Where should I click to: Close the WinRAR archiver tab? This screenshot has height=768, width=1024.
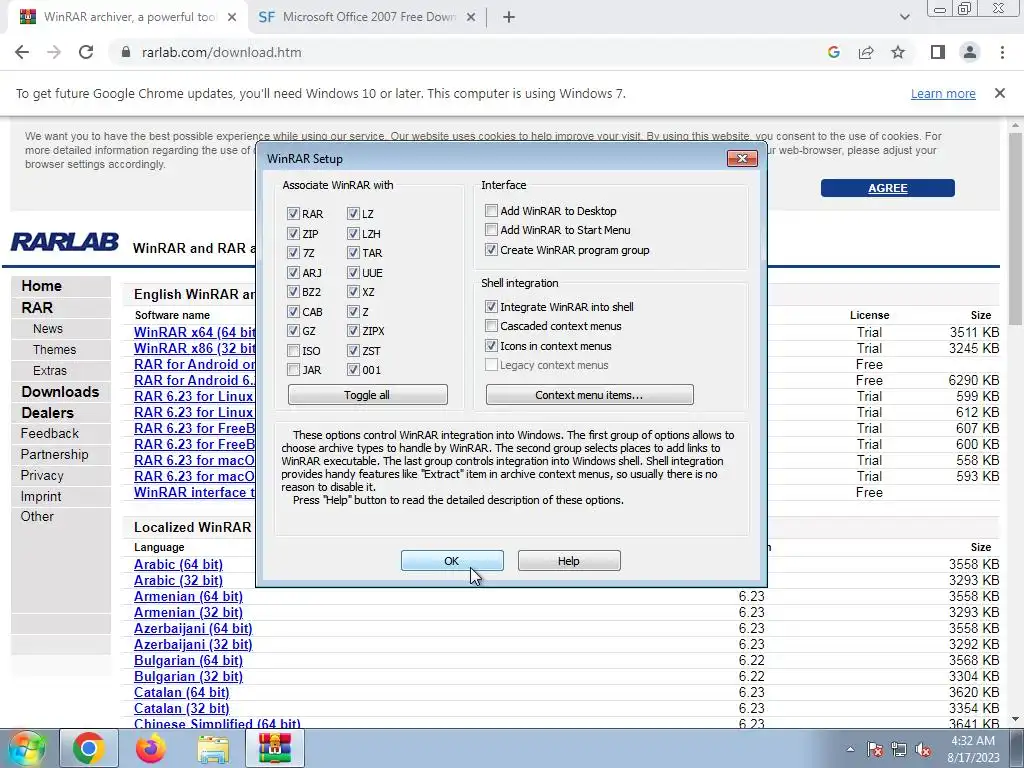[x=232, y=17]
